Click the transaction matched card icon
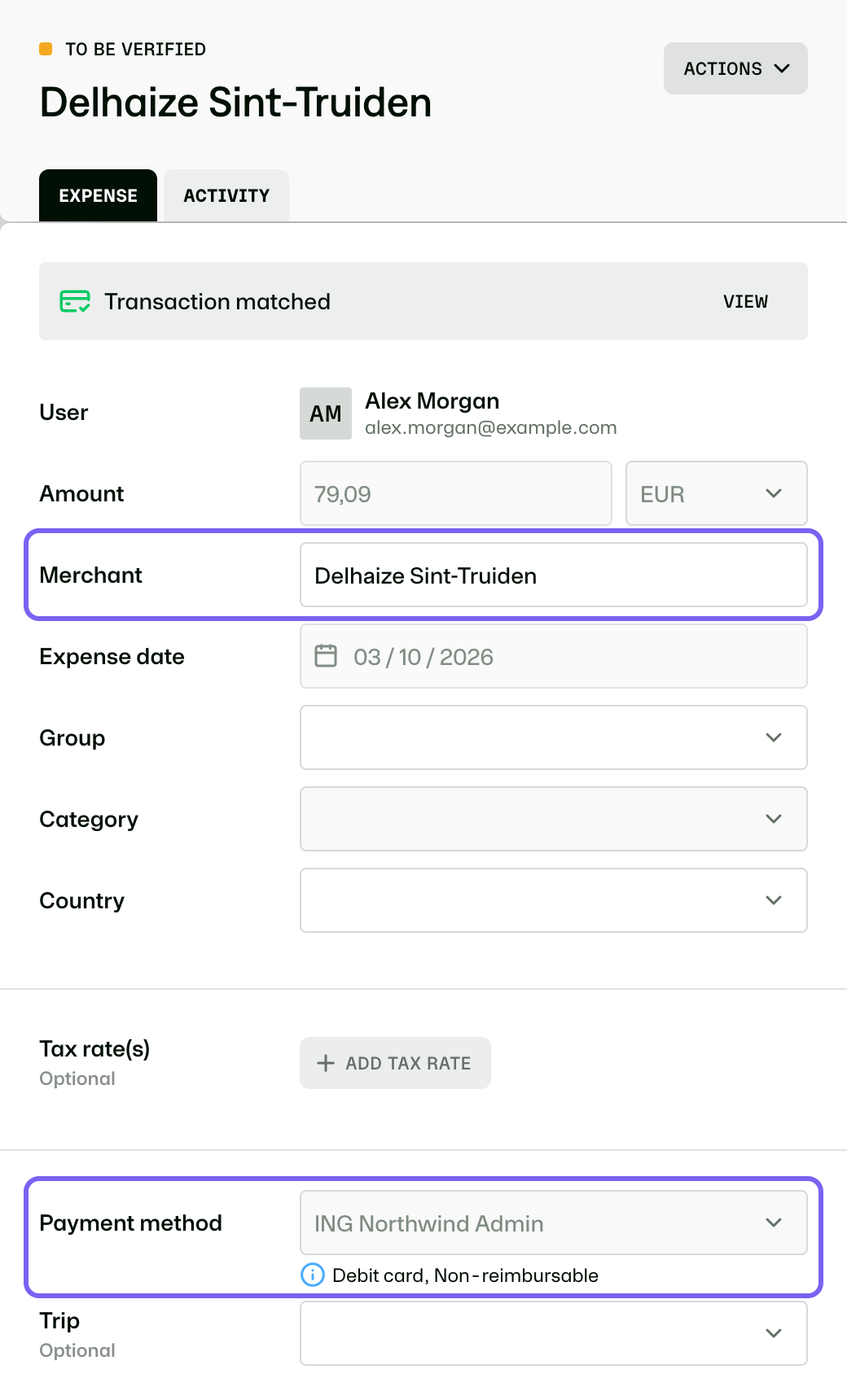 coord(75,301)
